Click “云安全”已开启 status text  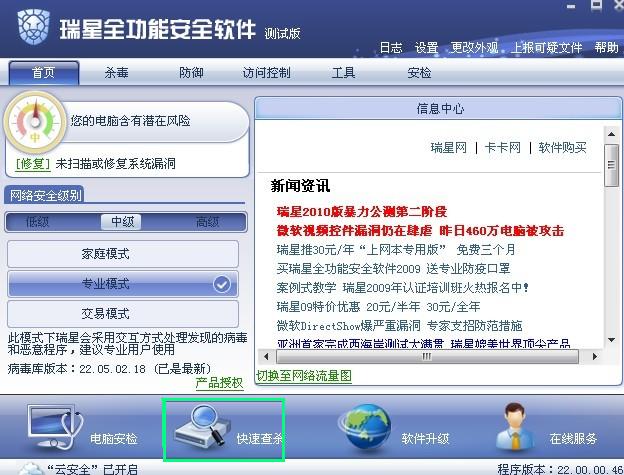(x=92, y=469)
